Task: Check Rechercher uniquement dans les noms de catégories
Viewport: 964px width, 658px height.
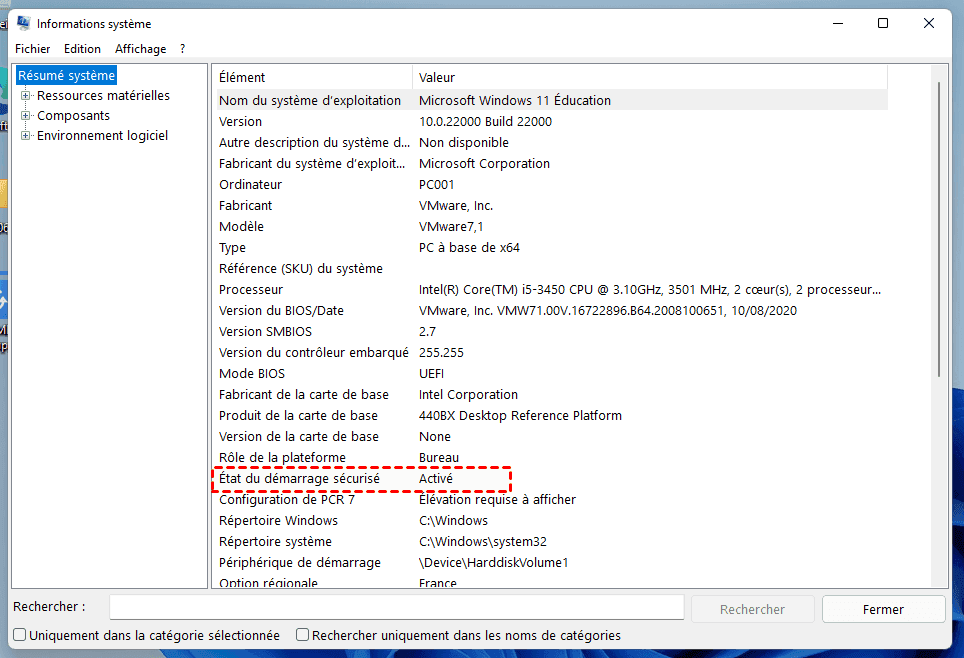Action: coord(302,635)
